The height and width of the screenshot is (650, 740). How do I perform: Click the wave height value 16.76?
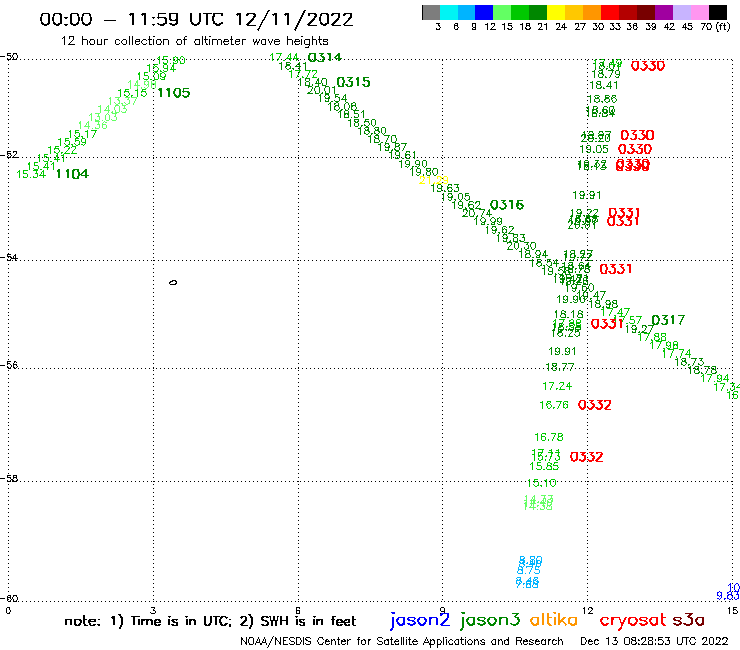(554, 405)
